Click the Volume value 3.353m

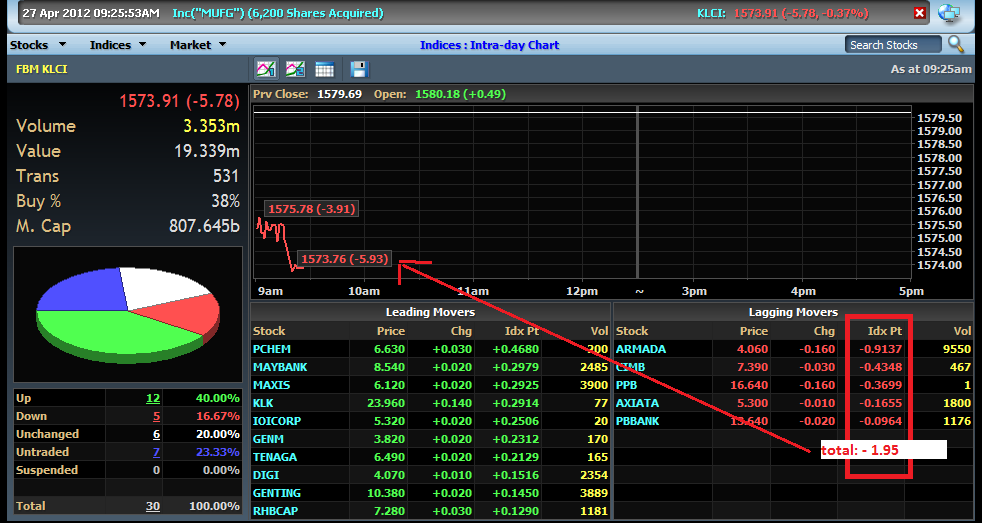[x=211, y=126]
